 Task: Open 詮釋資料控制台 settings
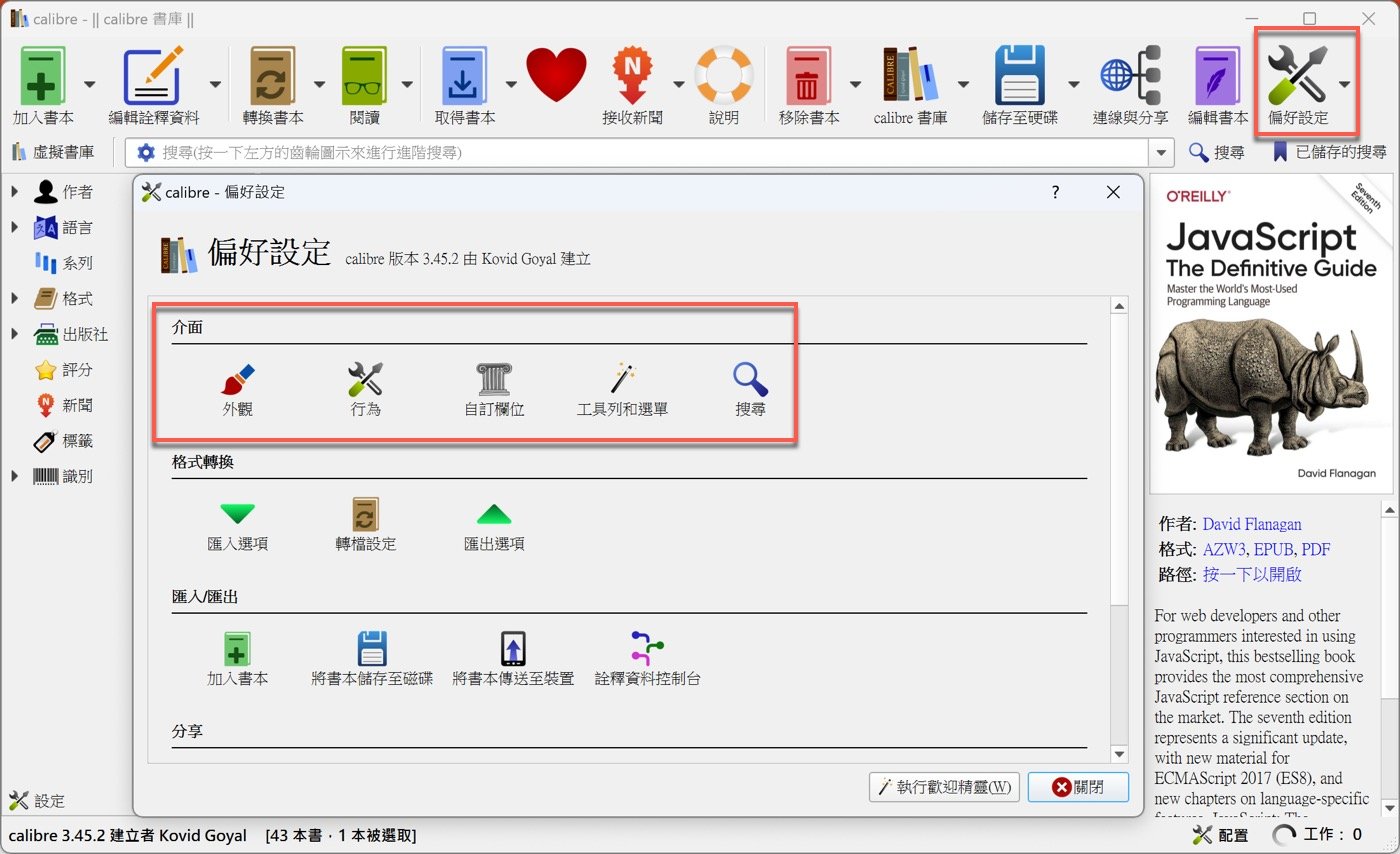[648, 659]
